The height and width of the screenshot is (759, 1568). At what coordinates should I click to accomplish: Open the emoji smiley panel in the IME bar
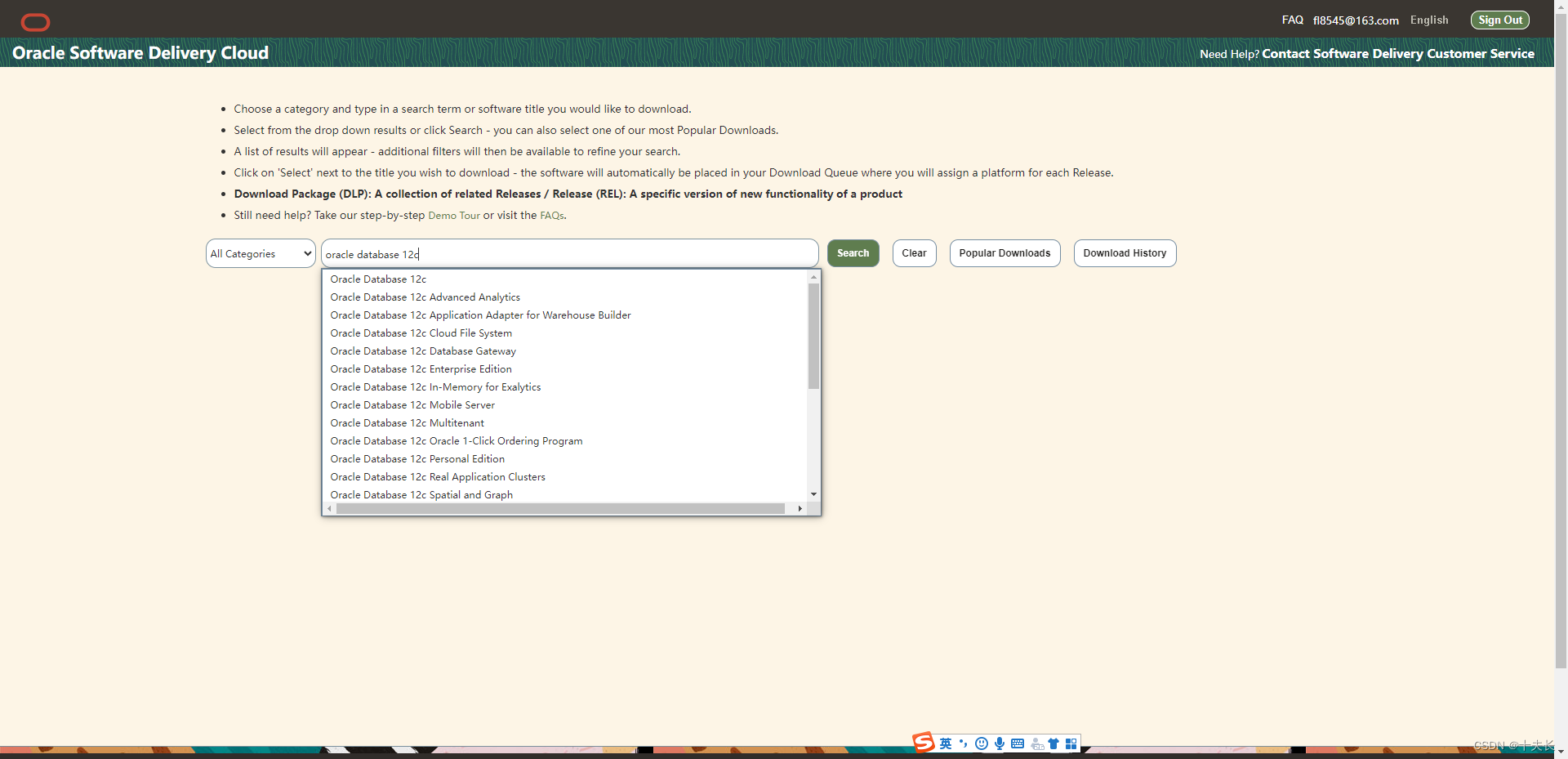[x=982, y=743]
